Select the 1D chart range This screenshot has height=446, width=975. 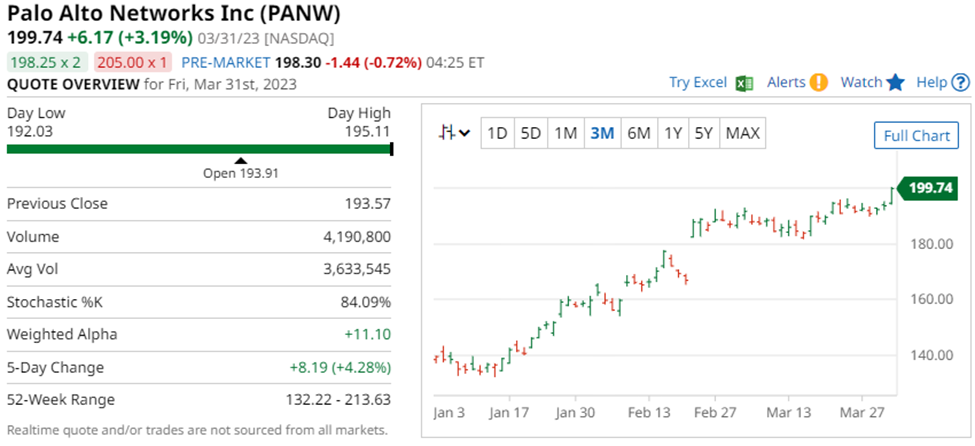pos(497,133)
